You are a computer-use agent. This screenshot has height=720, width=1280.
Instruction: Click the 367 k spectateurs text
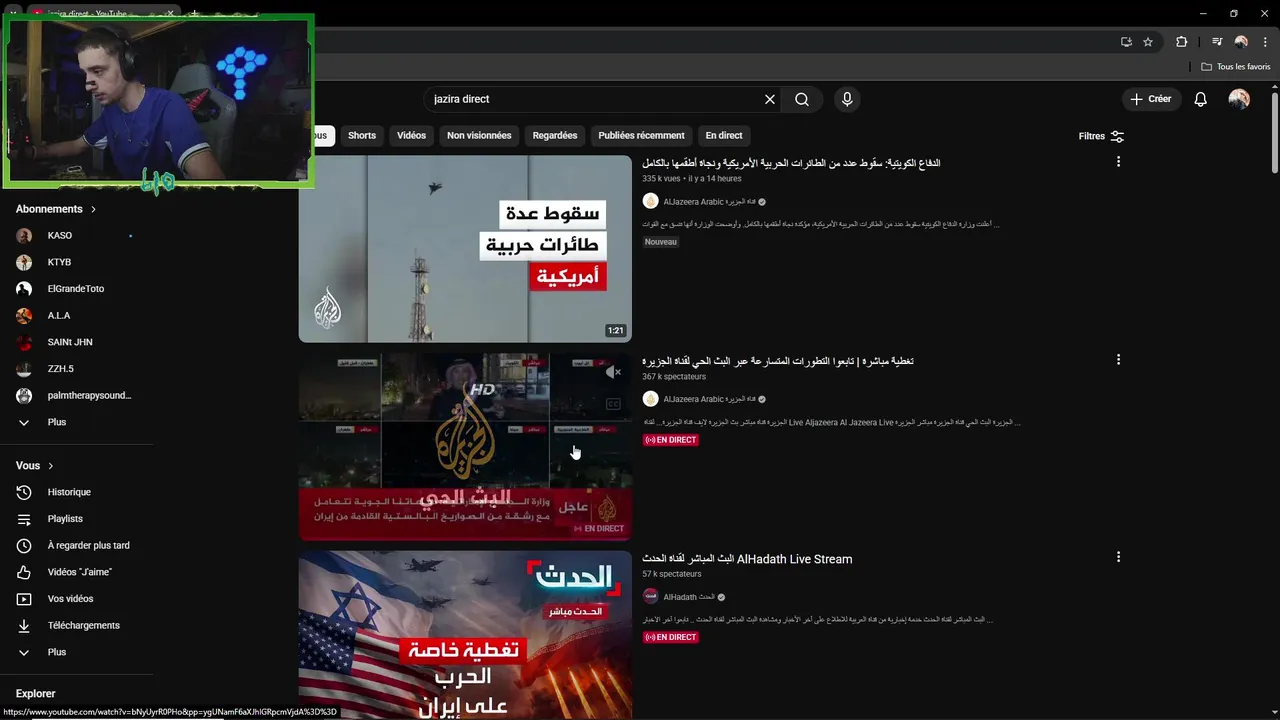coord(674,377)
